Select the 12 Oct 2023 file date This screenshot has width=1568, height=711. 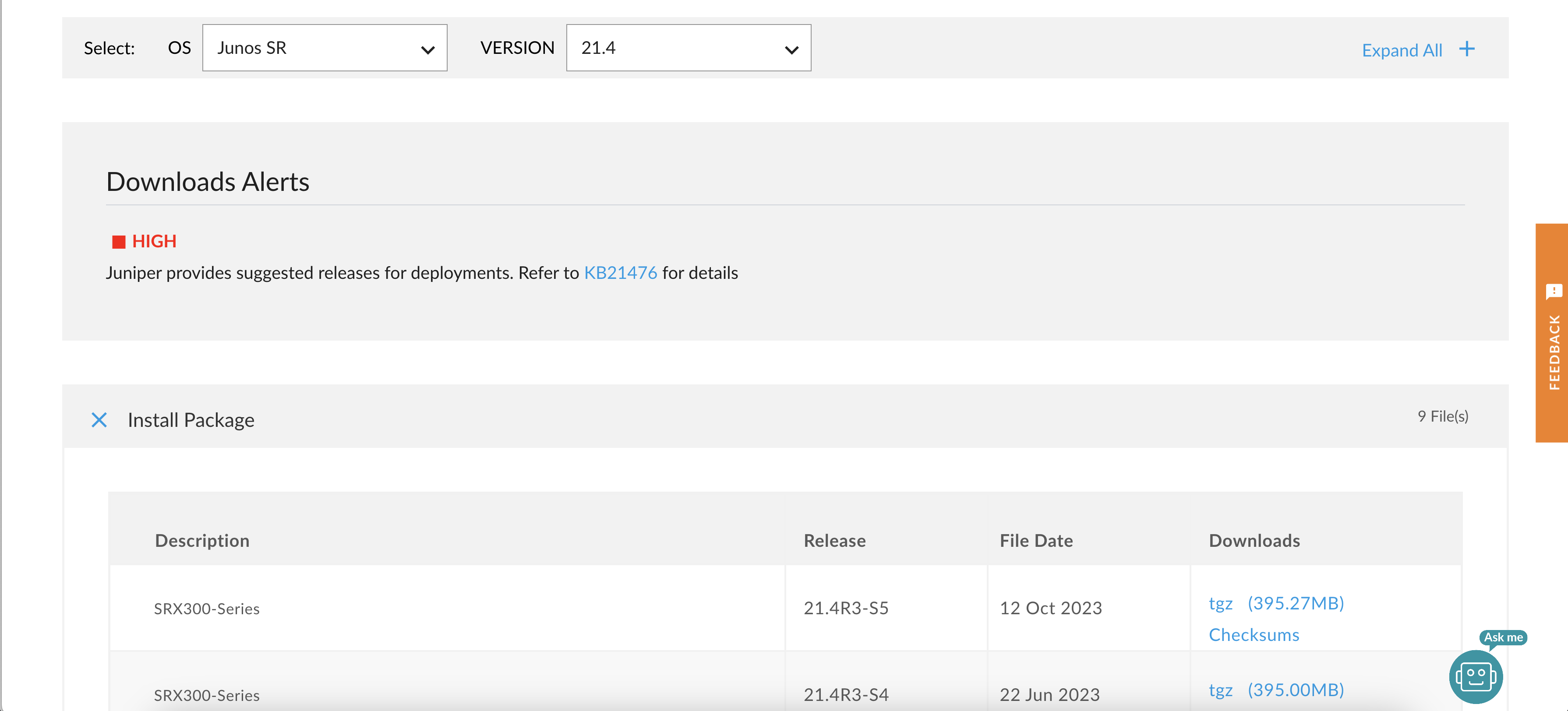(1051, 608)
